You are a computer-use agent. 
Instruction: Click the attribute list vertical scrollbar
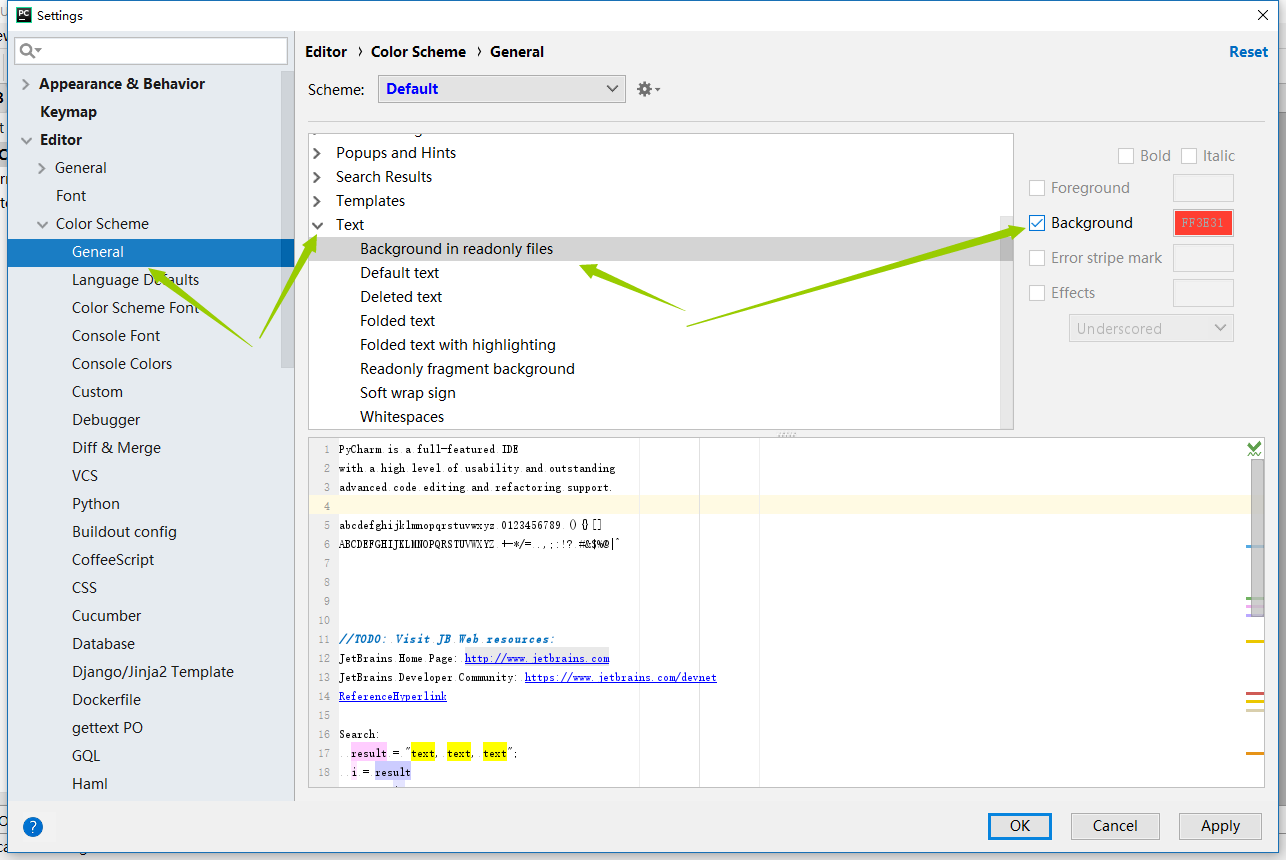(1006, 321)
